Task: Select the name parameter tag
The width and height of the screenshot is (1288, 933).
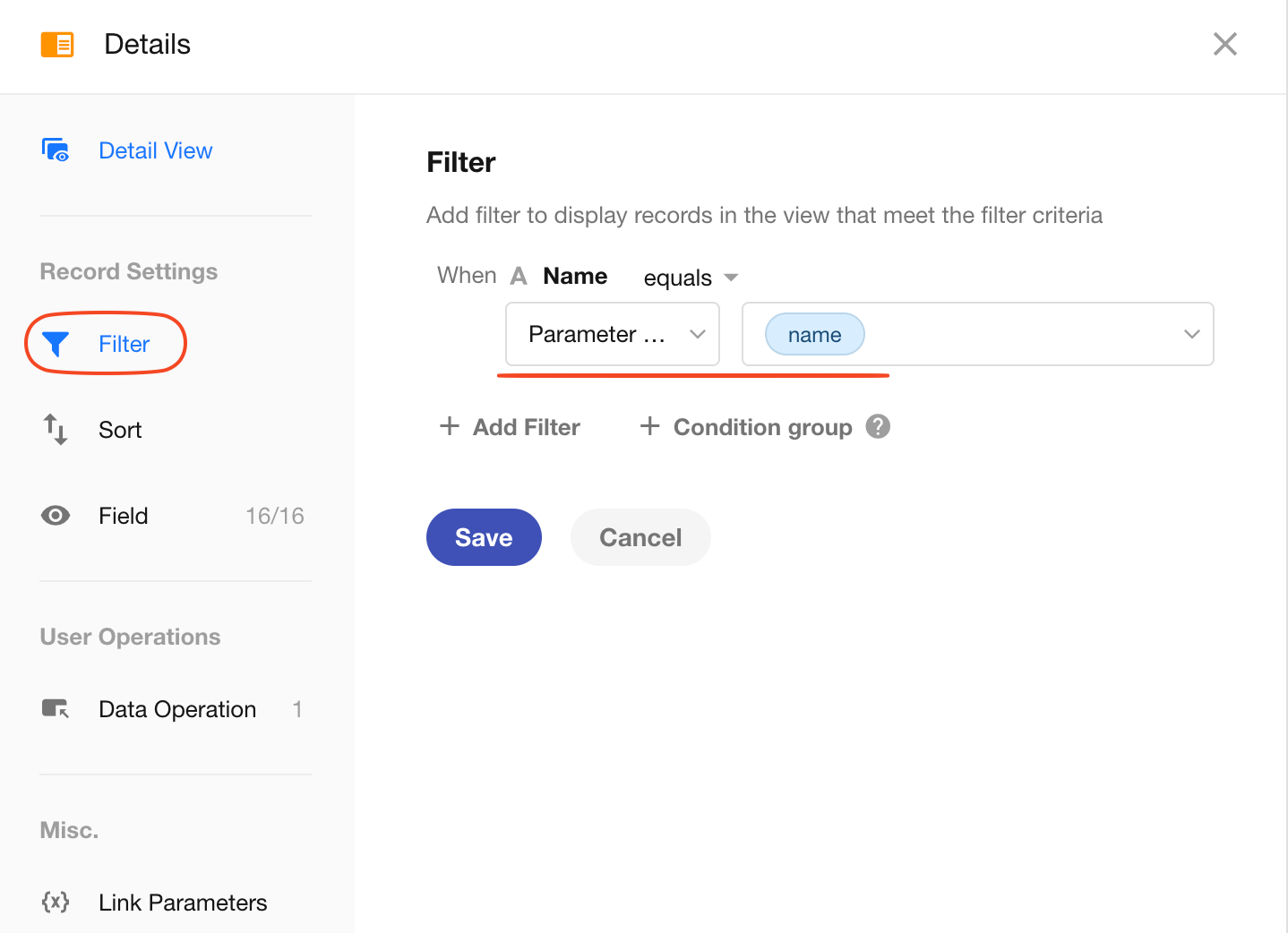Action: pyautogui.click(x=814, y=335)
